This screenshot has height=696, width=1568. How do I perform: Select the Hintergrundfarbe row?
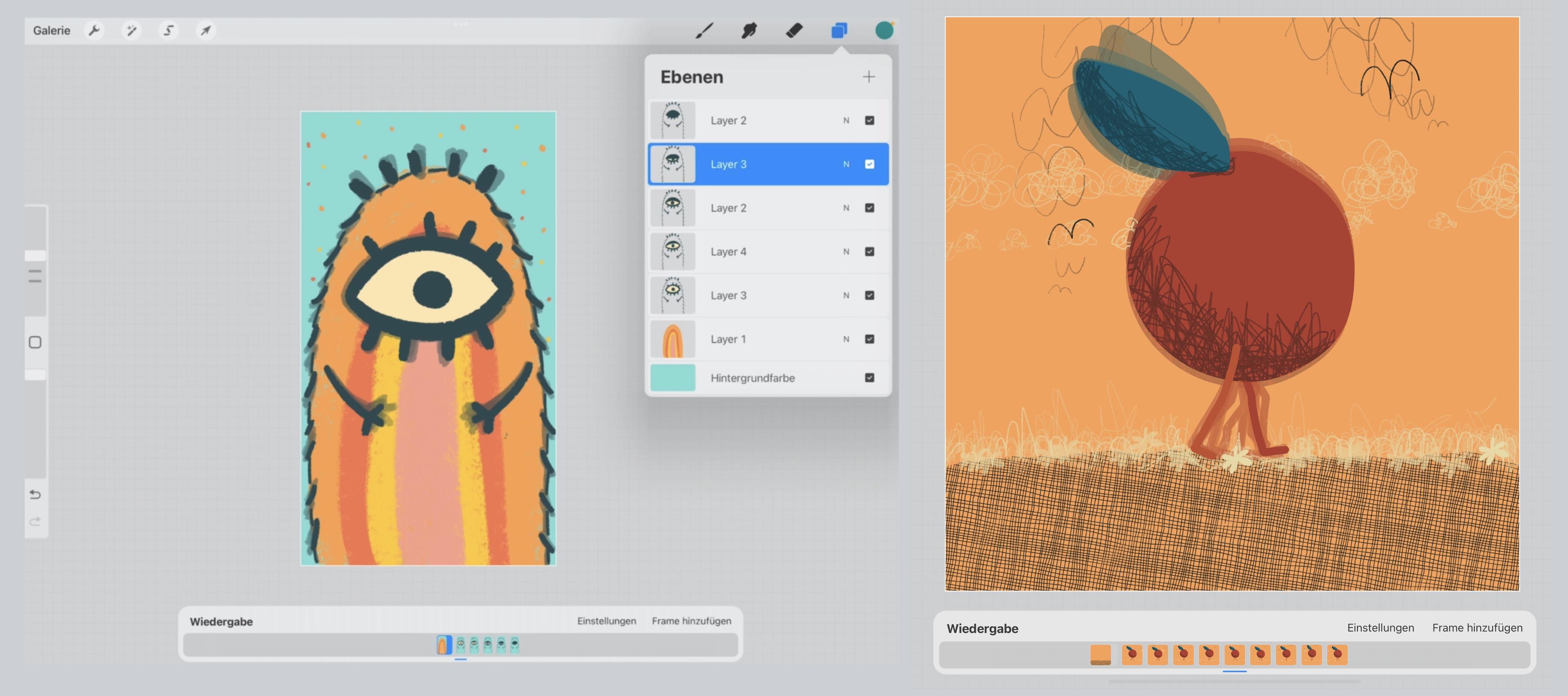point(769,378)
